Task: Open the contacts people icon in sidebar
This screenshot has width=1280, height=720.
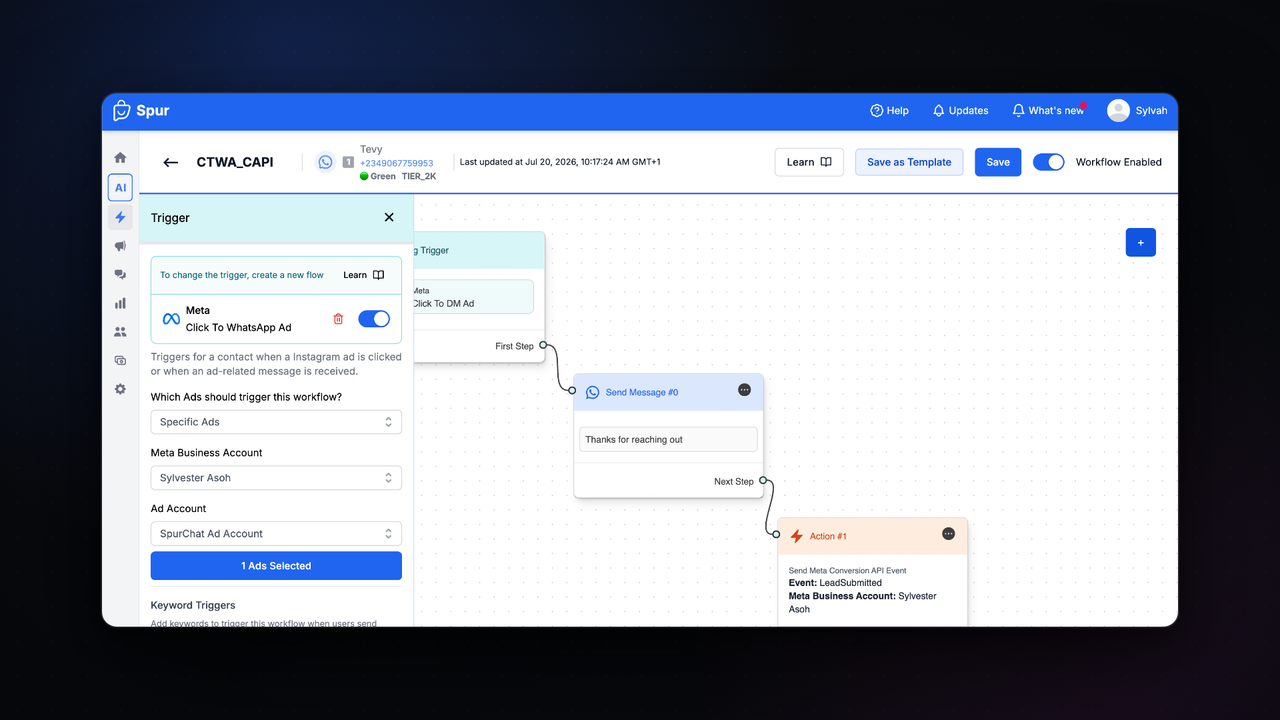Action: click(x=120, y=332)
